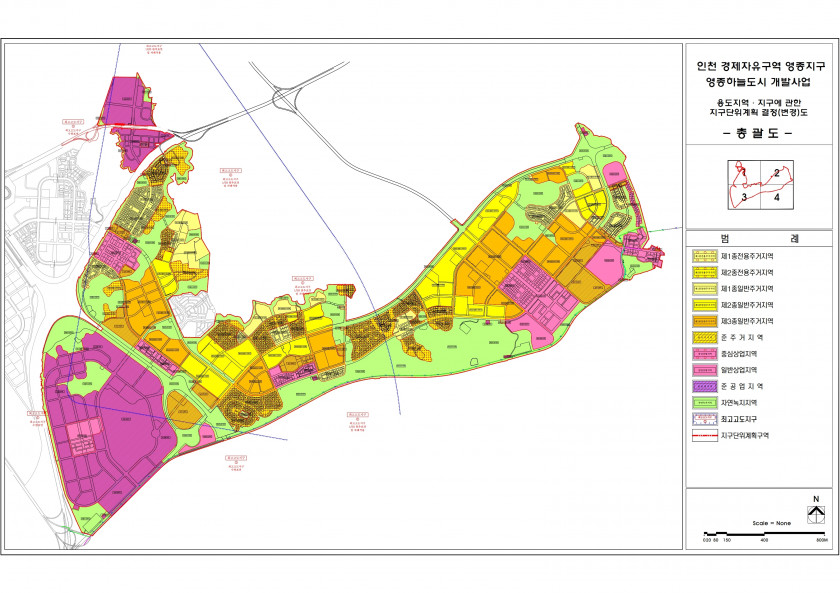The width and height of the screenshot is (840, 593).
Task: Click the north arrow compass symbol
Action: 816,513
